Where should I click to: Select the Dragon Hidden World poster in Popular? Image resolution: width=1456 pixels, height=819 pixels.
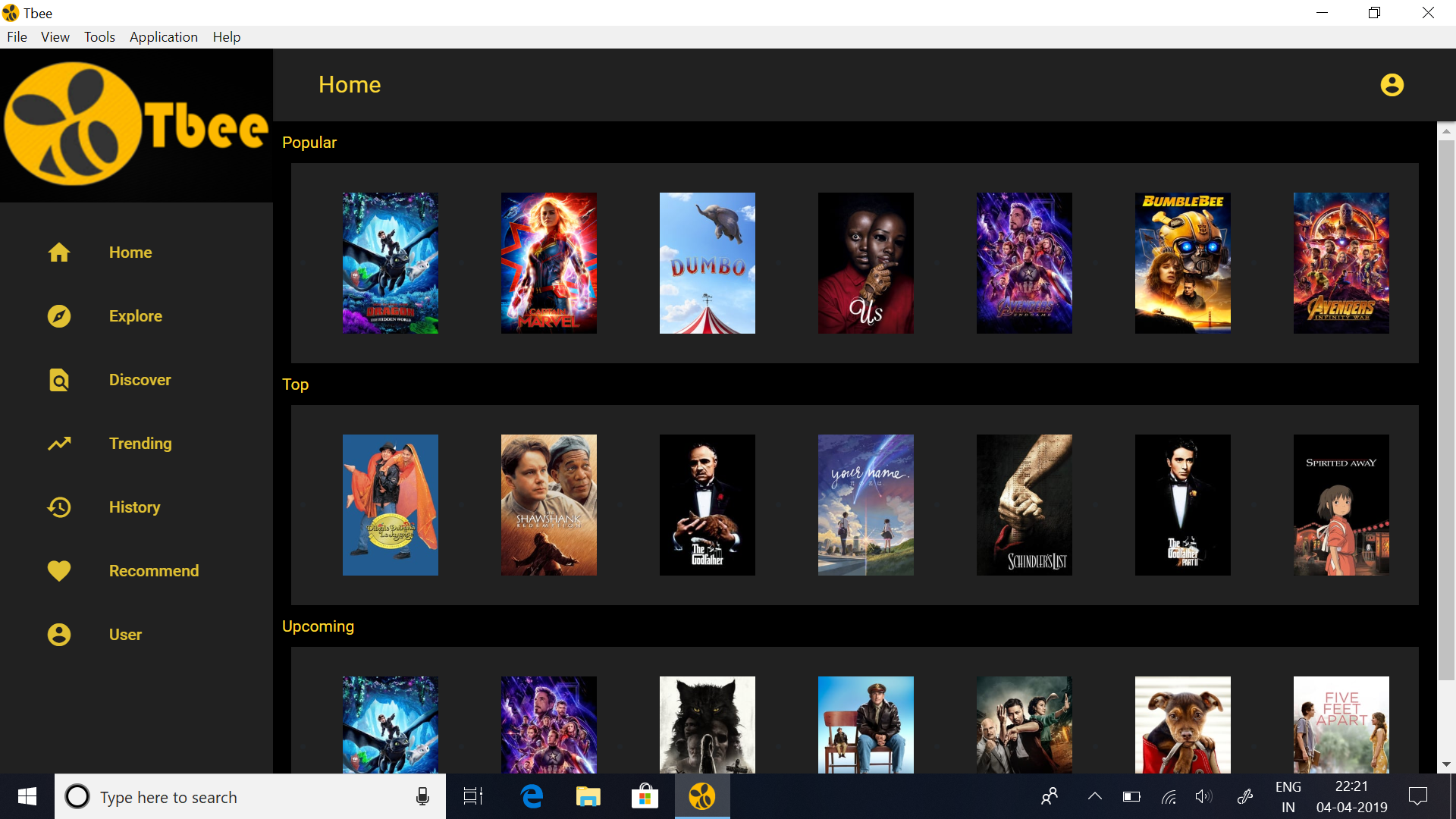[391, 263]
